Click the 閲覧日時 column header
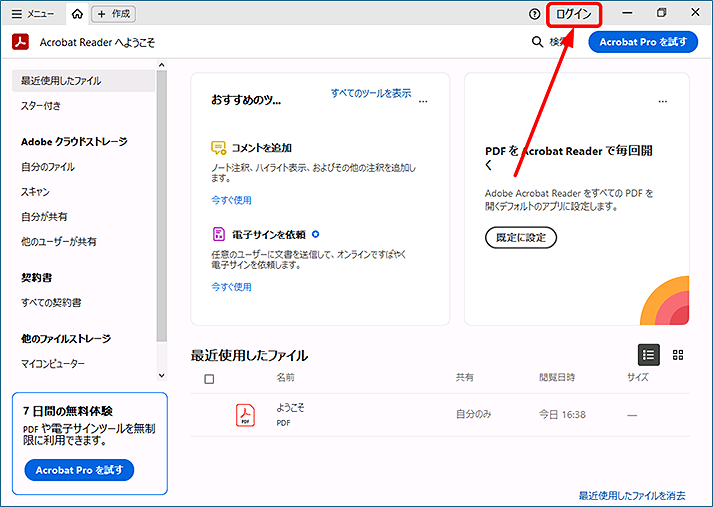The height and width of the screenshot is (507, 713). (x=557, y=377)
